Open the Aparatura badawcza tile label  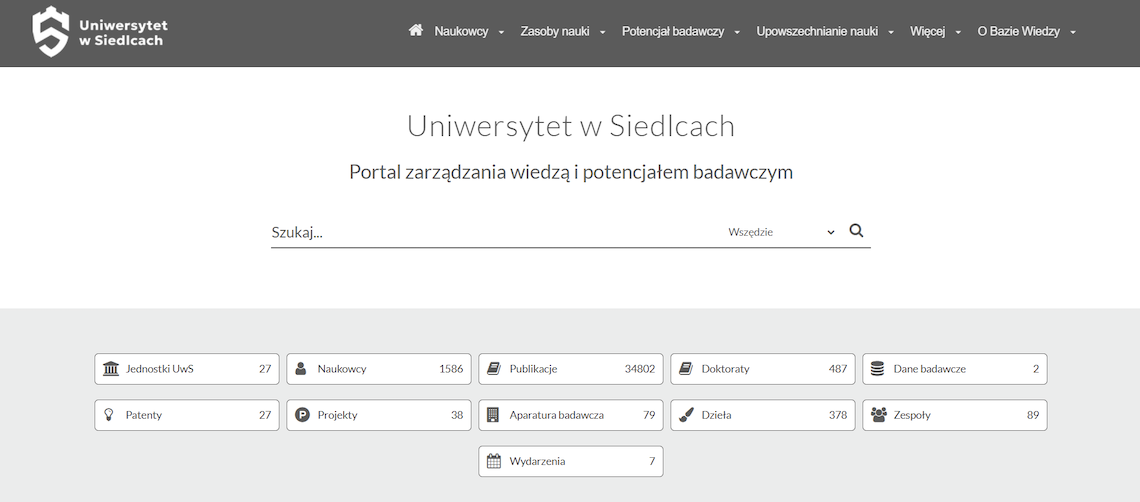click(556, 415)
